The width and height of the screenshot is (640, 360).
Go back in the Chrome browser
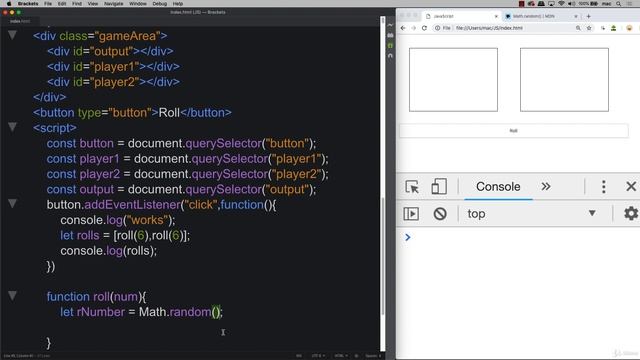click(x=403, y=28)
